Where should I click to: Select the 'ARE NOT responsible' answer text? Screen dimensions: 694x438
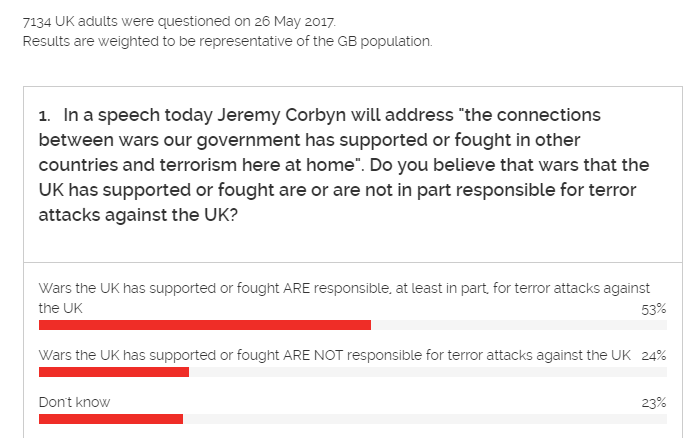334,355
